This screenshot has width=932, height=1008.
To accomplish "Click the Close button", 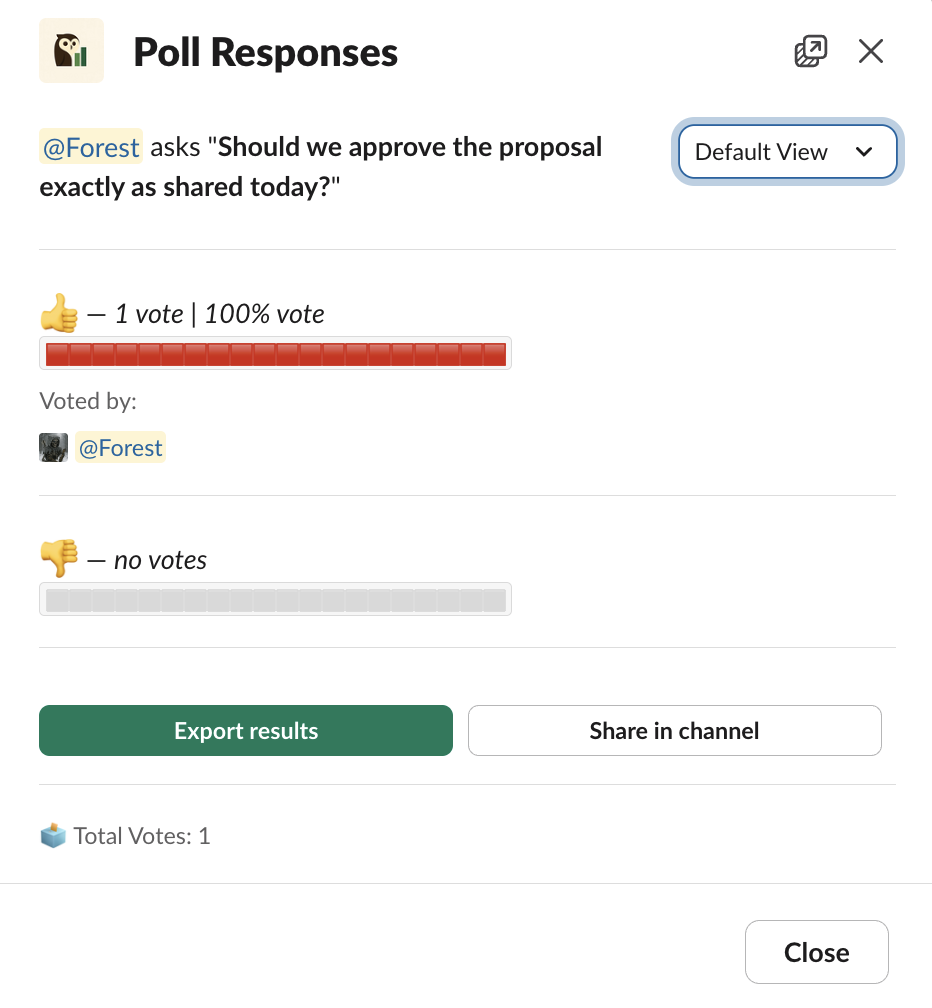I will (x=816, y=951).
